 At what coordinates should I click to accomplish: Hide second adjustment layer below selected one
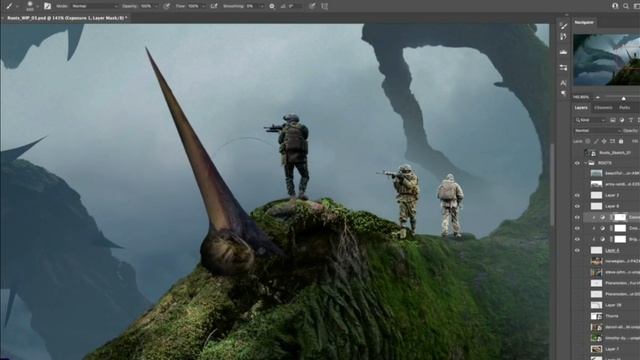(577, 228)
